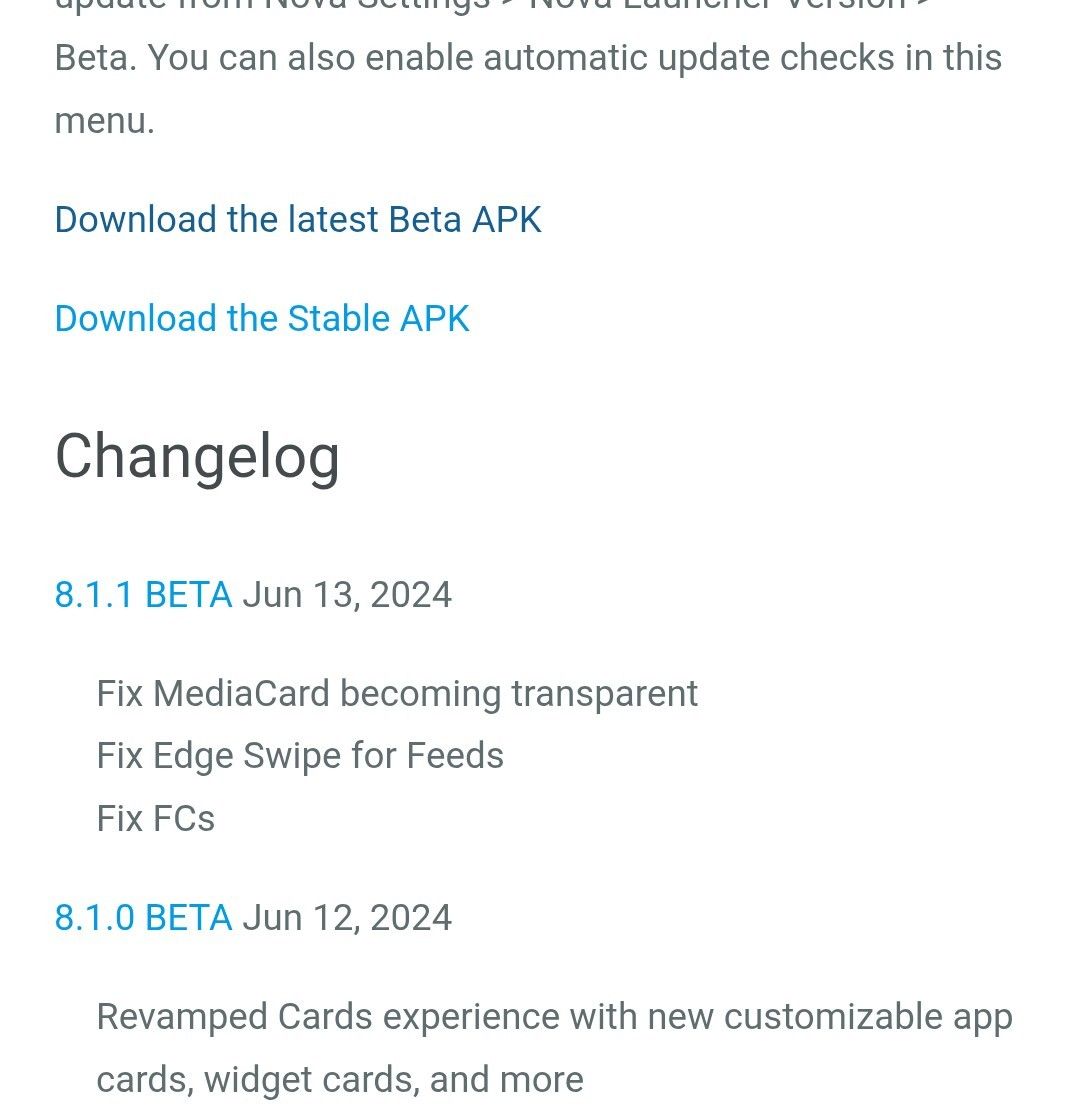Click the Jun 12, 2024 date text

click(347, 918)
